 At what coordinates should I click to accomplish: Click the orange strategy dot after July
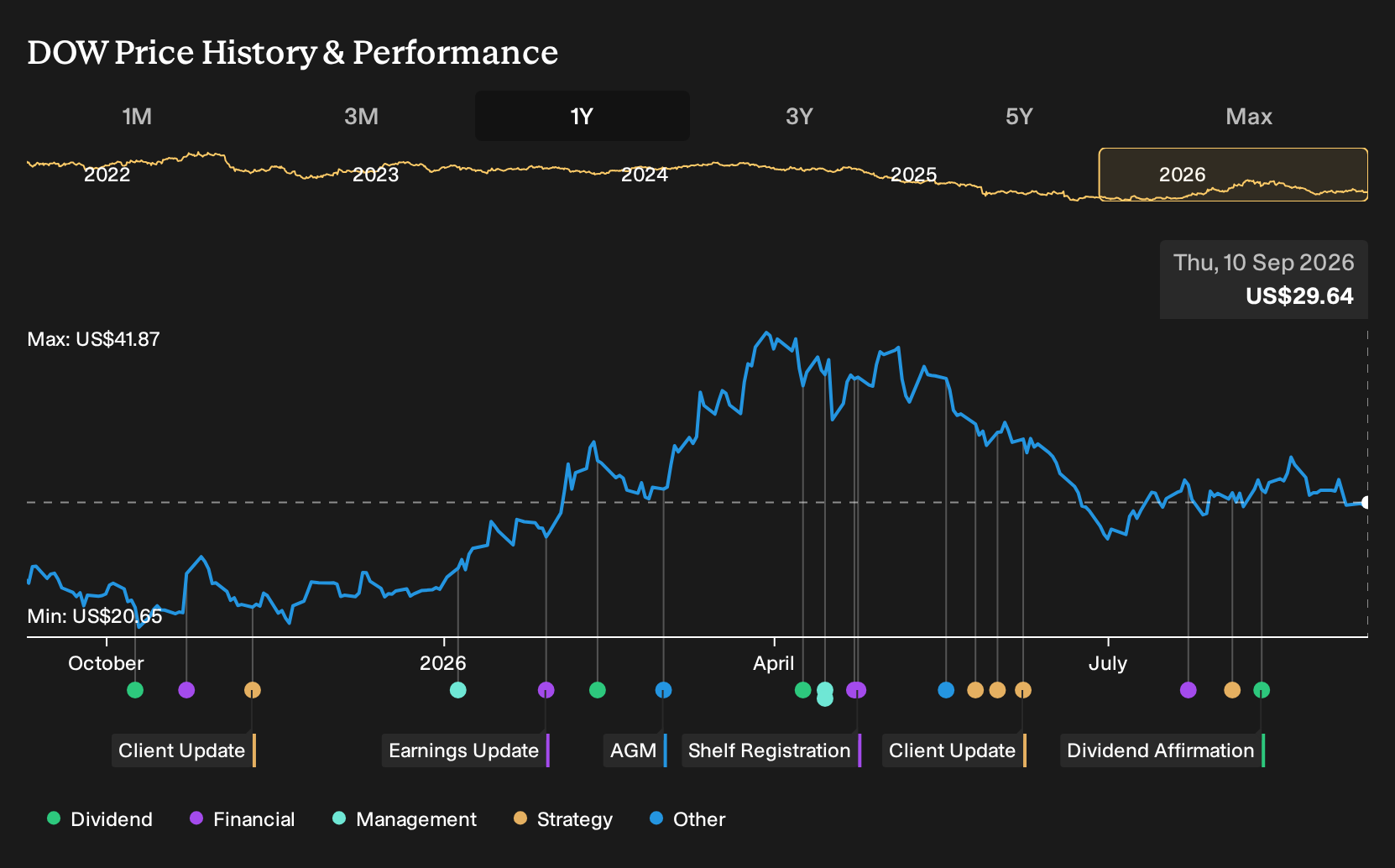1232,690
